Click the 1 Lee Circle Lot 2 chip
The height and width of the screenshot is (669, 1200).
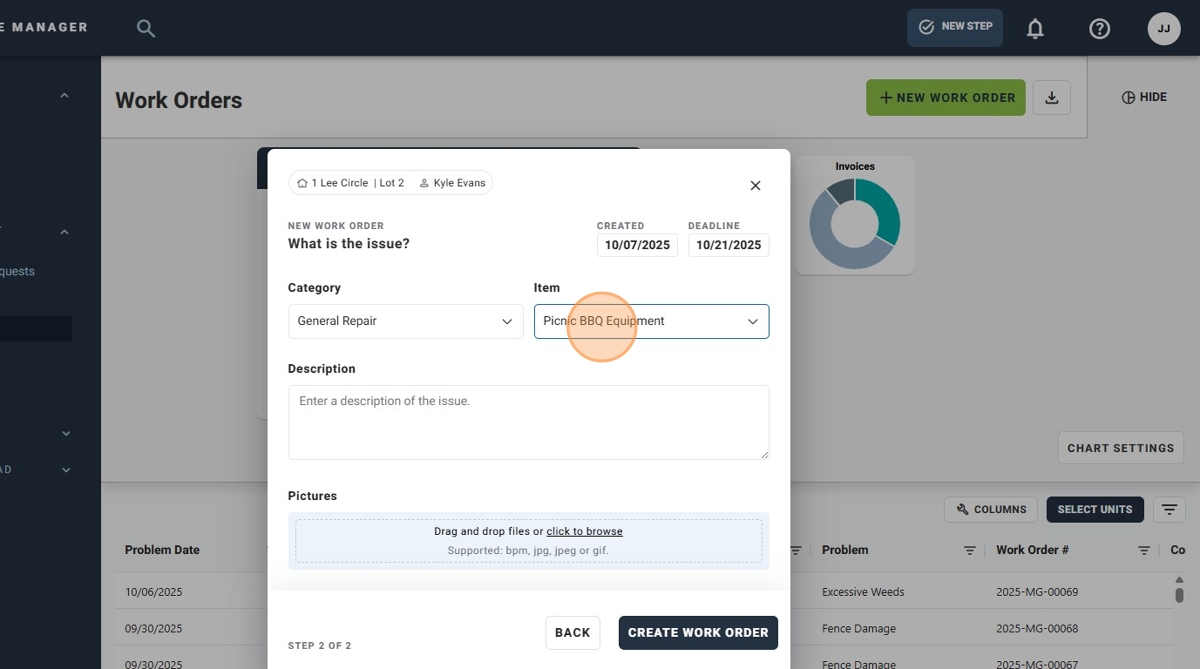351,183
